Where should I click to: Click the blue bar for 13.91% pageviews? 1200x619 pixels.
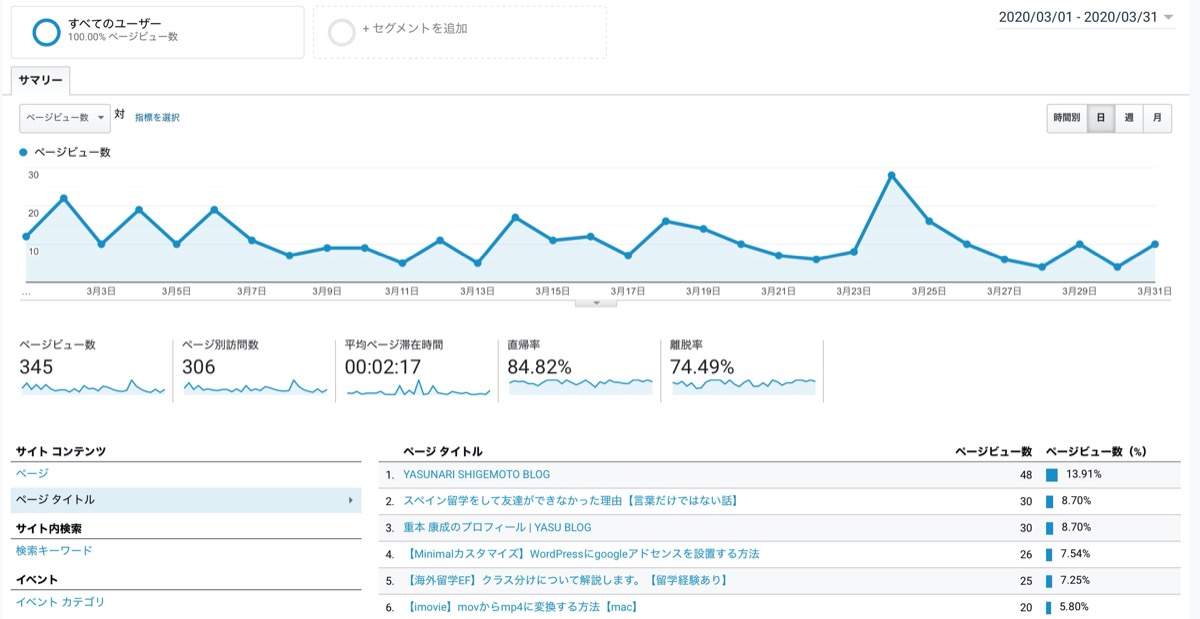[1051, 475]
